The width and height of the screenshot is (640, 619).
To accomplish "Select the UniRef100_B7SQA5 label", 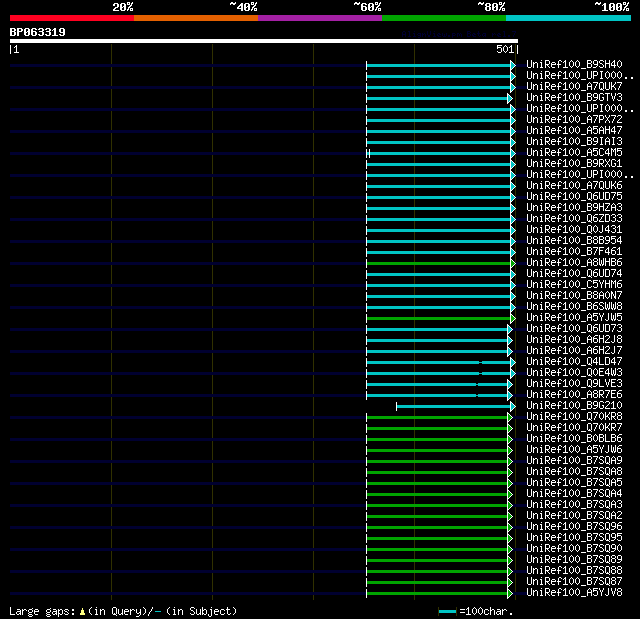I will [574, 483].
